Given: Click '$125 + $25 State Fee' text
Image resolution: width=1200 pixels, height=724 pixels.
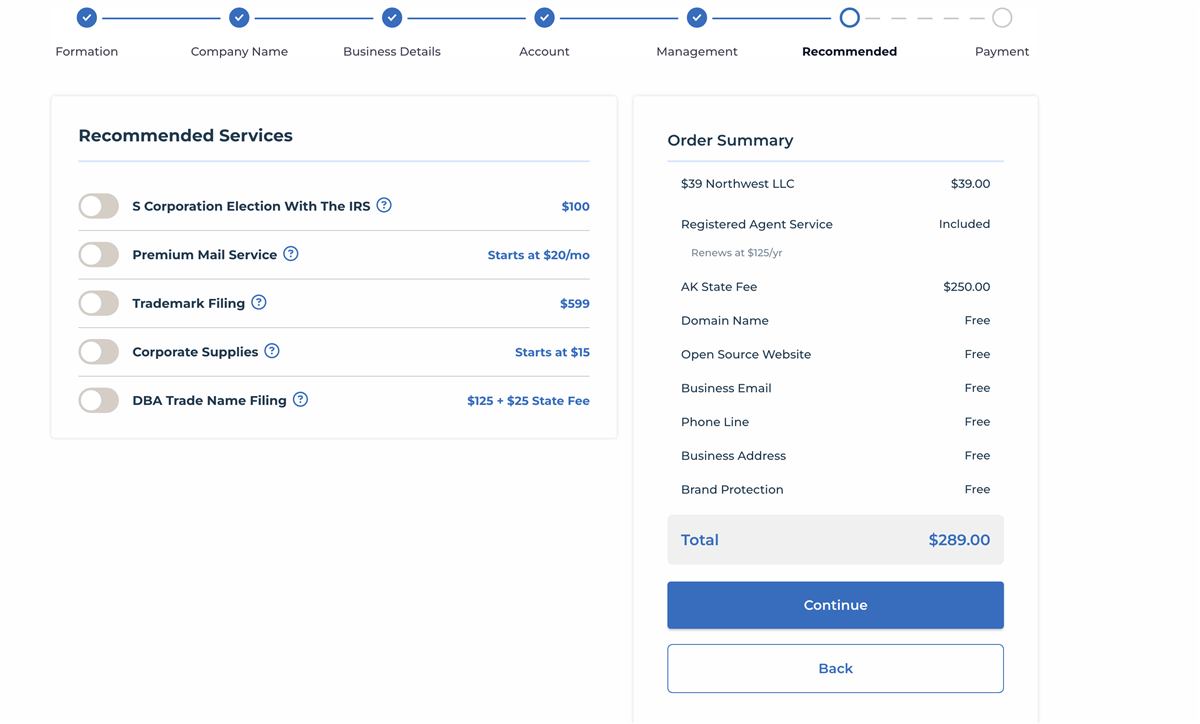Looking at the screenshot, I should (528, 401).
